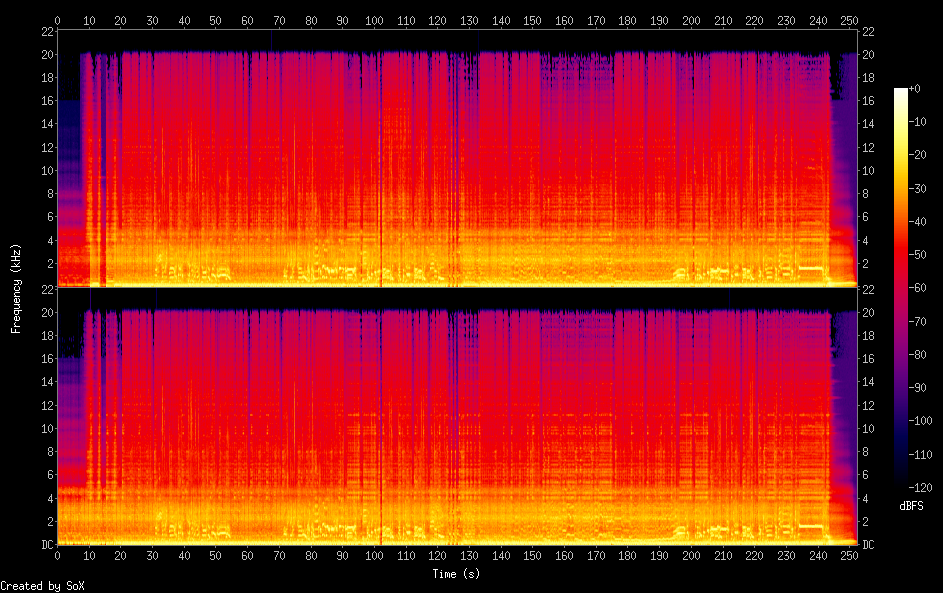Click the "Frequency (kHz)" axis label
943x593 pixels.
(16, 287)
